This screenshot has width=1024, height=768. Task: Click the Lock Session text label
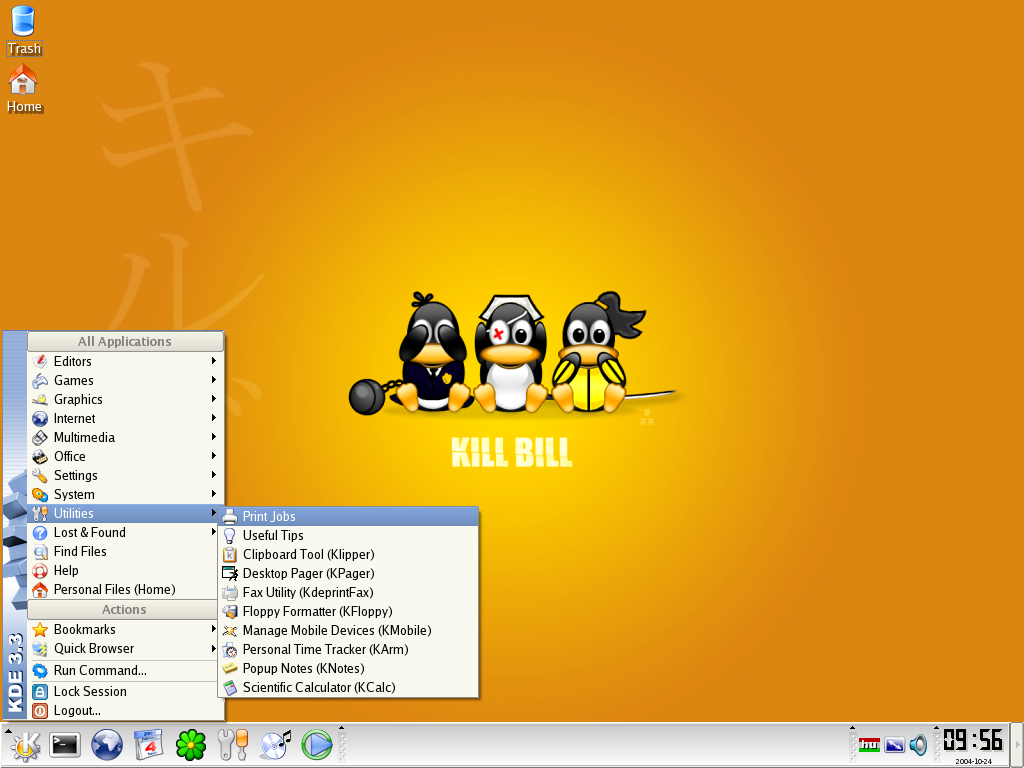coord(90,691)
